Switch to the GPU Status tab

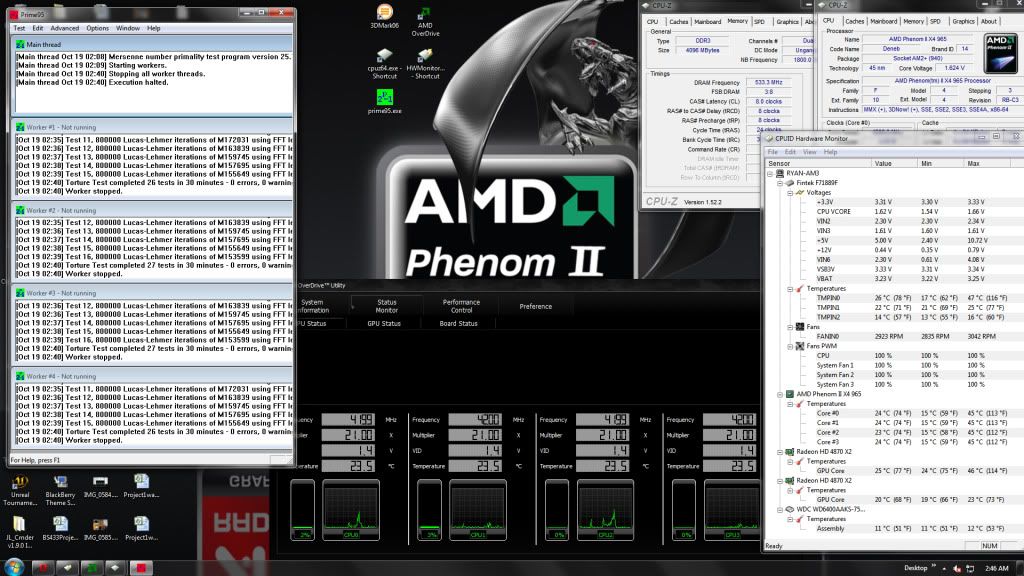pos(384,323)
